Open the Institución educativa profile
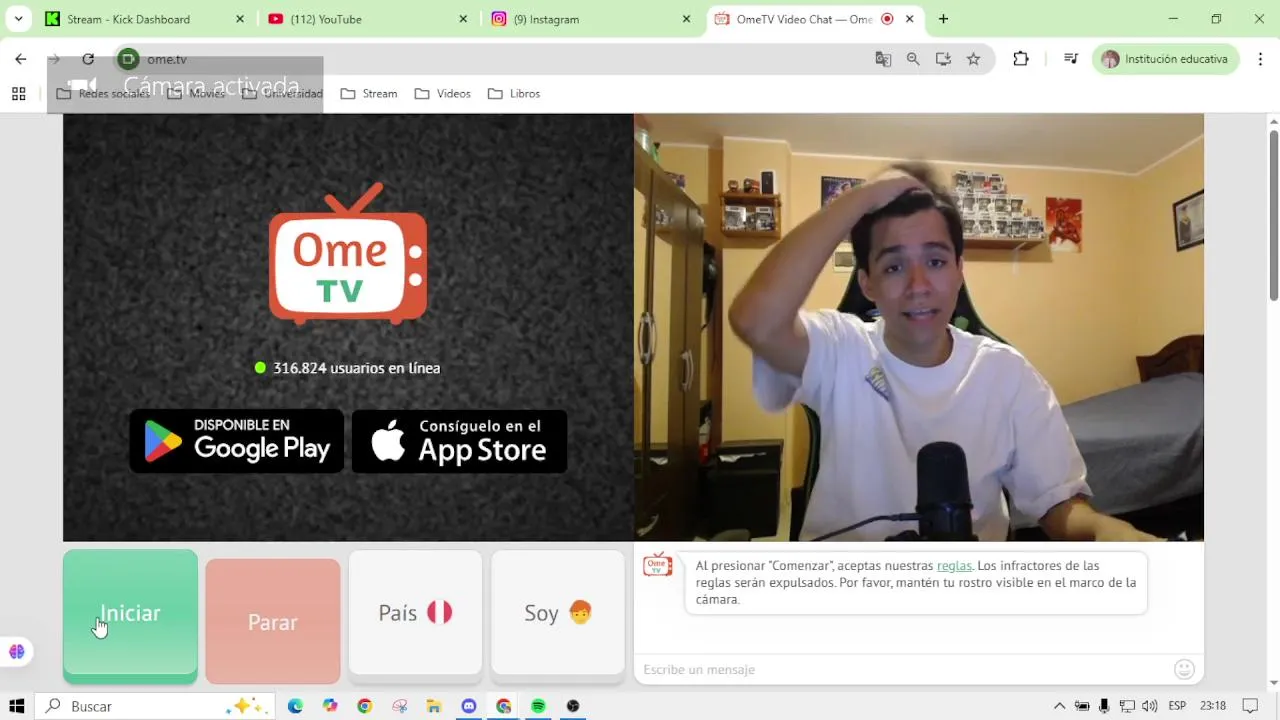The image size is (1280, 720). click(1165, 59)
